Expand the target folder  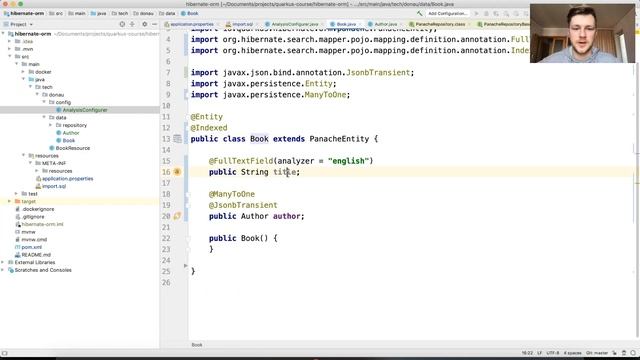pos(10,201)
